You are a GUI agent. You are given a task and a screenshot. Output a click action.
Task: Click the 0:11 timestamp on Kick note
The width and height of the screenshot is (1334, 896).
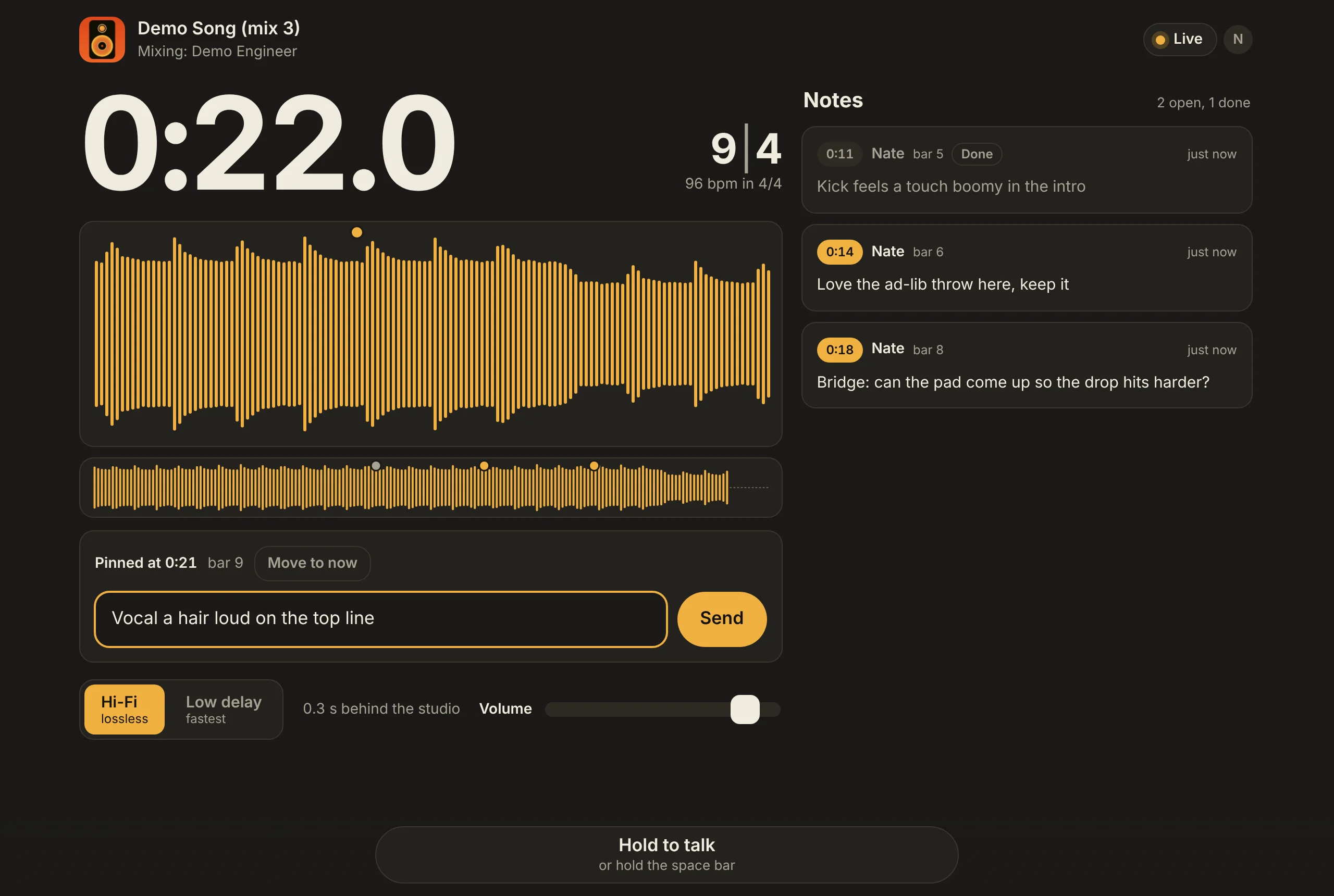pos(839,154)
